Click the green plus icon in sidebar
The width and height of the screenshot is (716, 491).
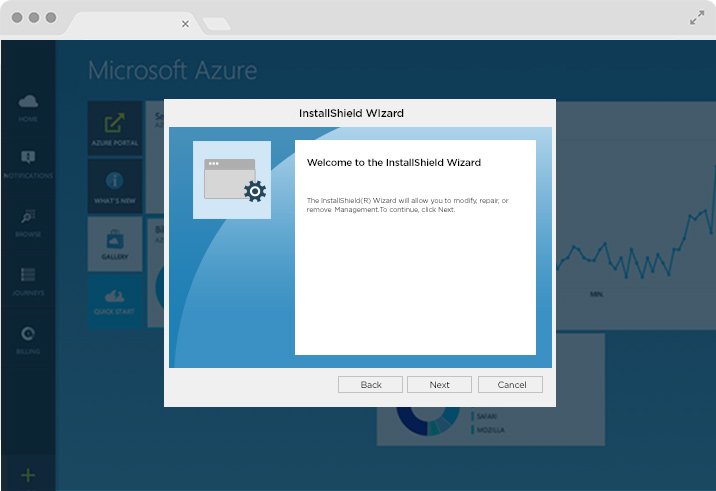pos(28,475)
